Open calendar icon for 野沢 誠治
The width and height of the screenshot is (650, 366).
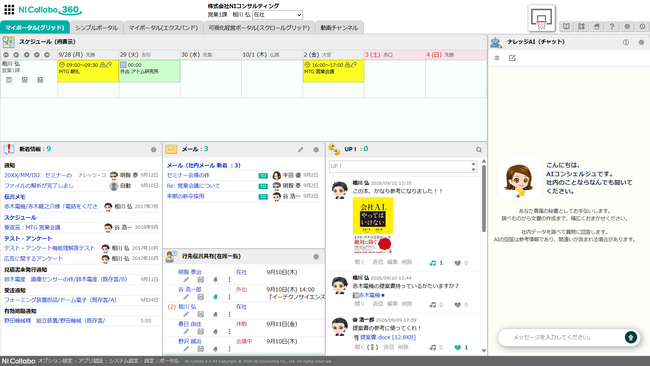pos(200,349)
